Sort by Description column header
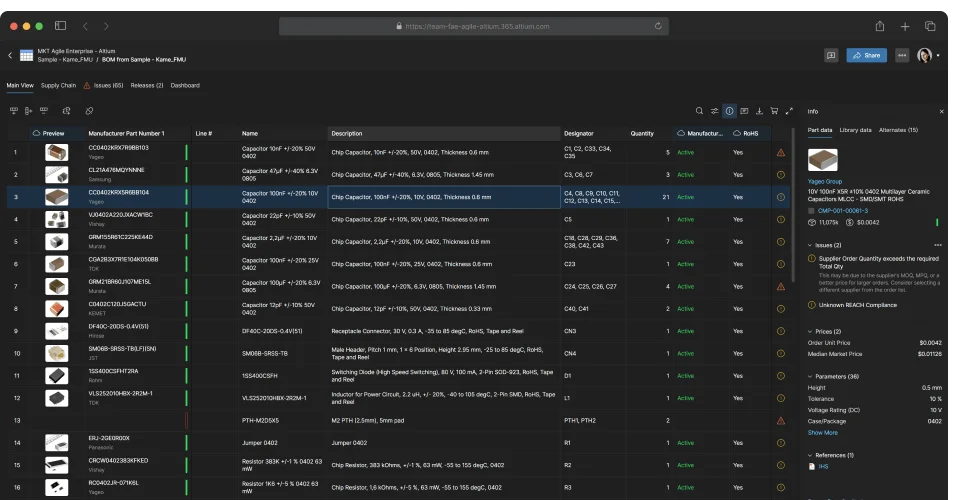 (444, 133)
